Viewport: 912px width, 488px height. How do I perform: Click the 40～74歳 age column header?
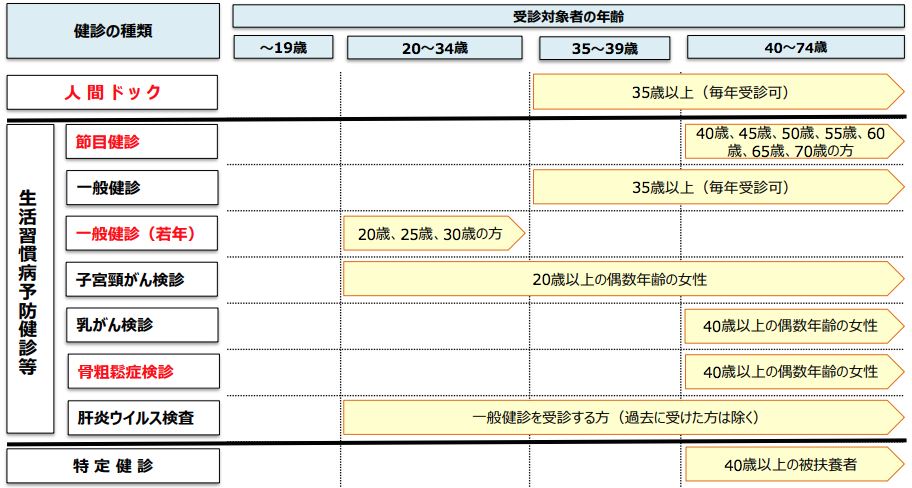(794, 47)
